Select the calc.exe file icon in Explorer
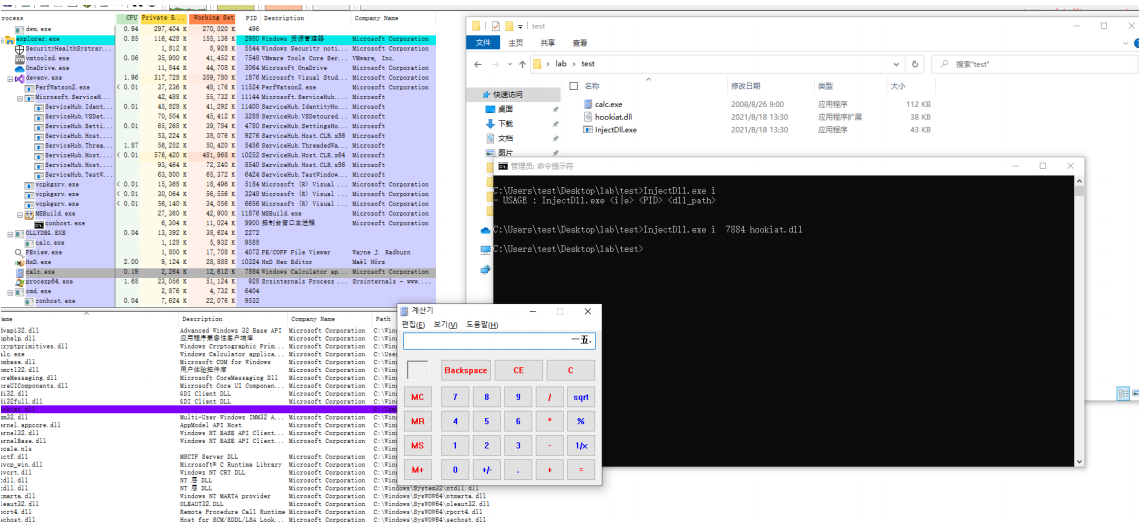The width and height of the screenshot is (1144, 525). pos(588,104)
